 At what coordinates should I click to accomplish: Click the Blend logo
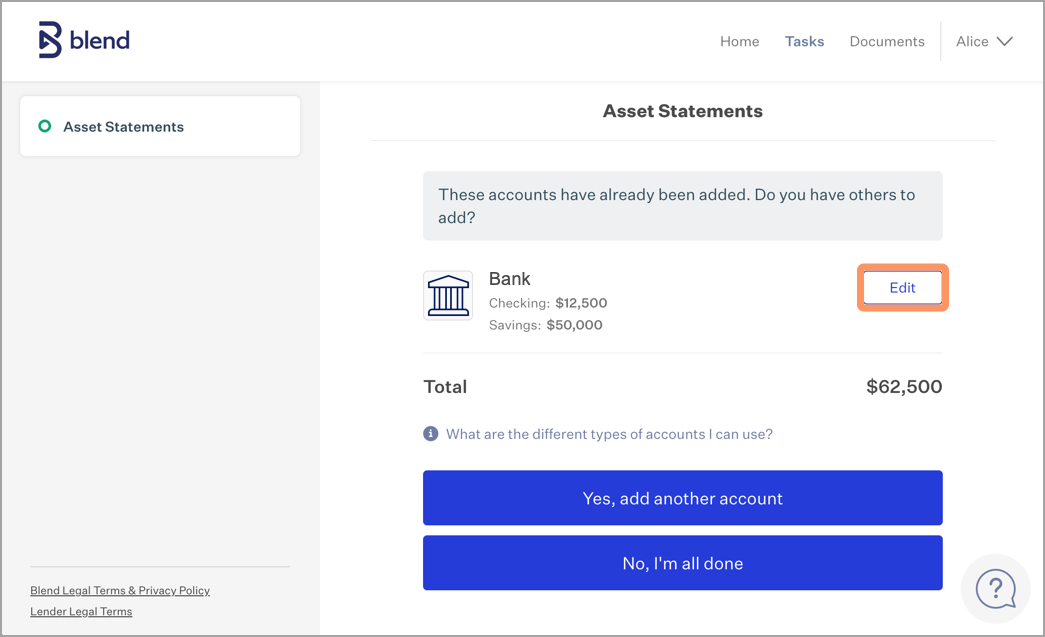84,40
